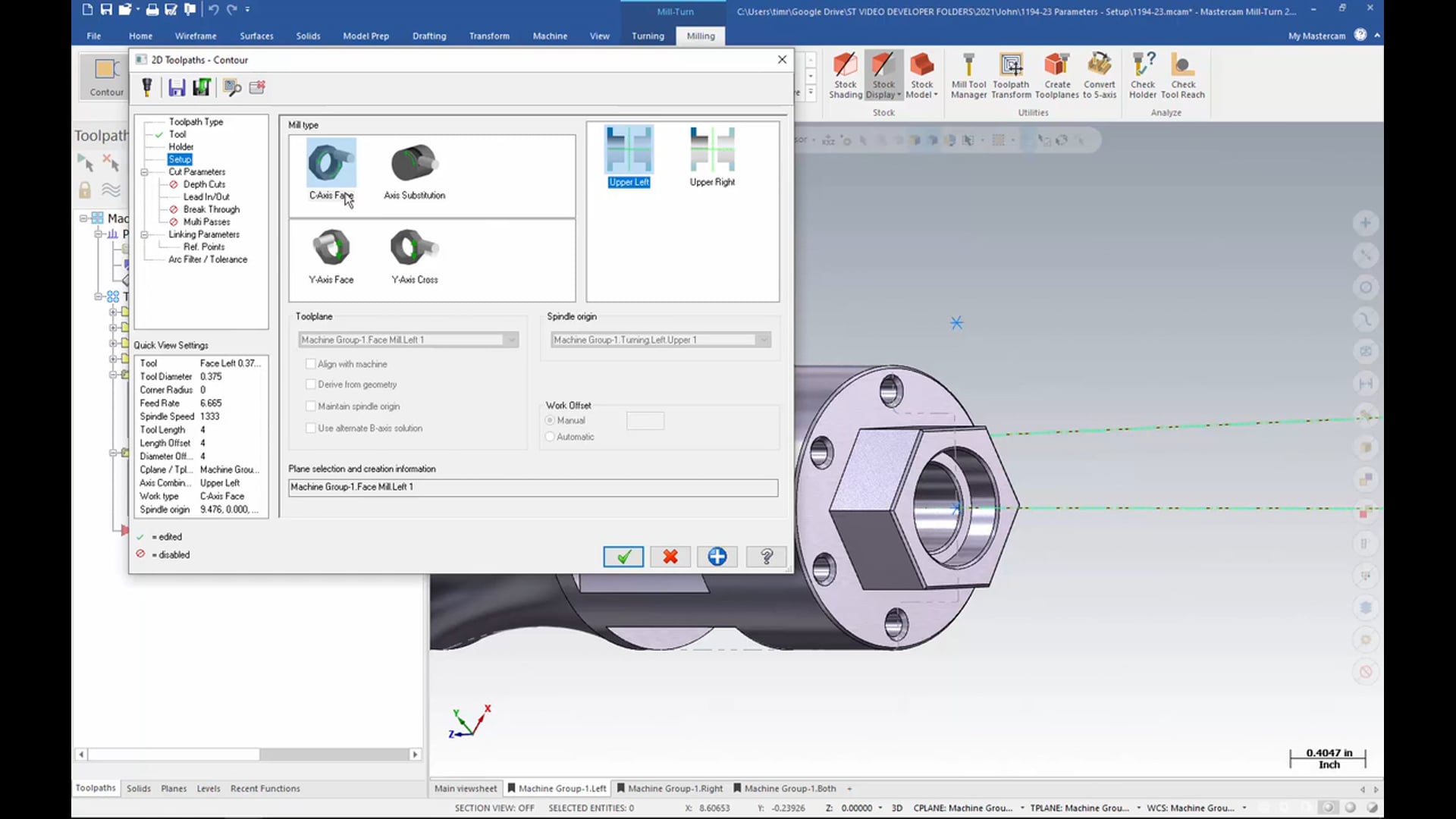1456x819 pixels.
Task: Click the green save-to-defaults icon in dialog
Action: [x=202, y=87]
